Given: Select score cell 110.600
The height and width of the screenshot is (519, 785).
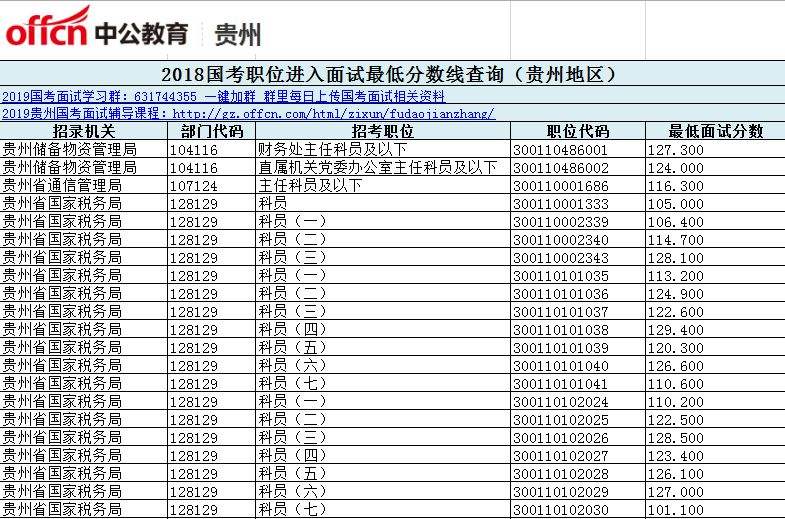Looking at the screenshot, I should coord(715,383).
